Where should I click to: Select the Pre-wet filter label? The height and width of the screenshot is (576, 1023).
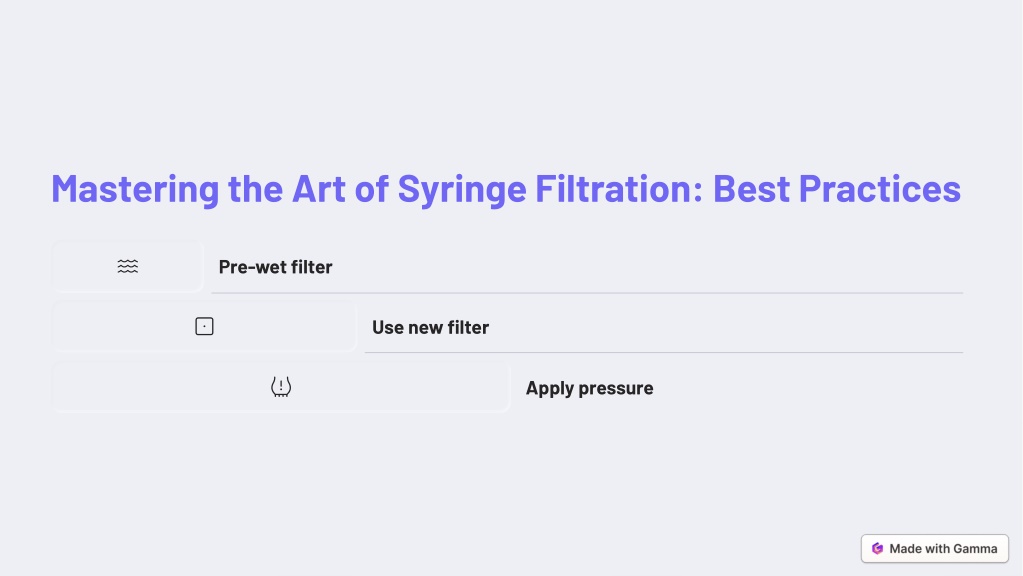coord(275,267)
